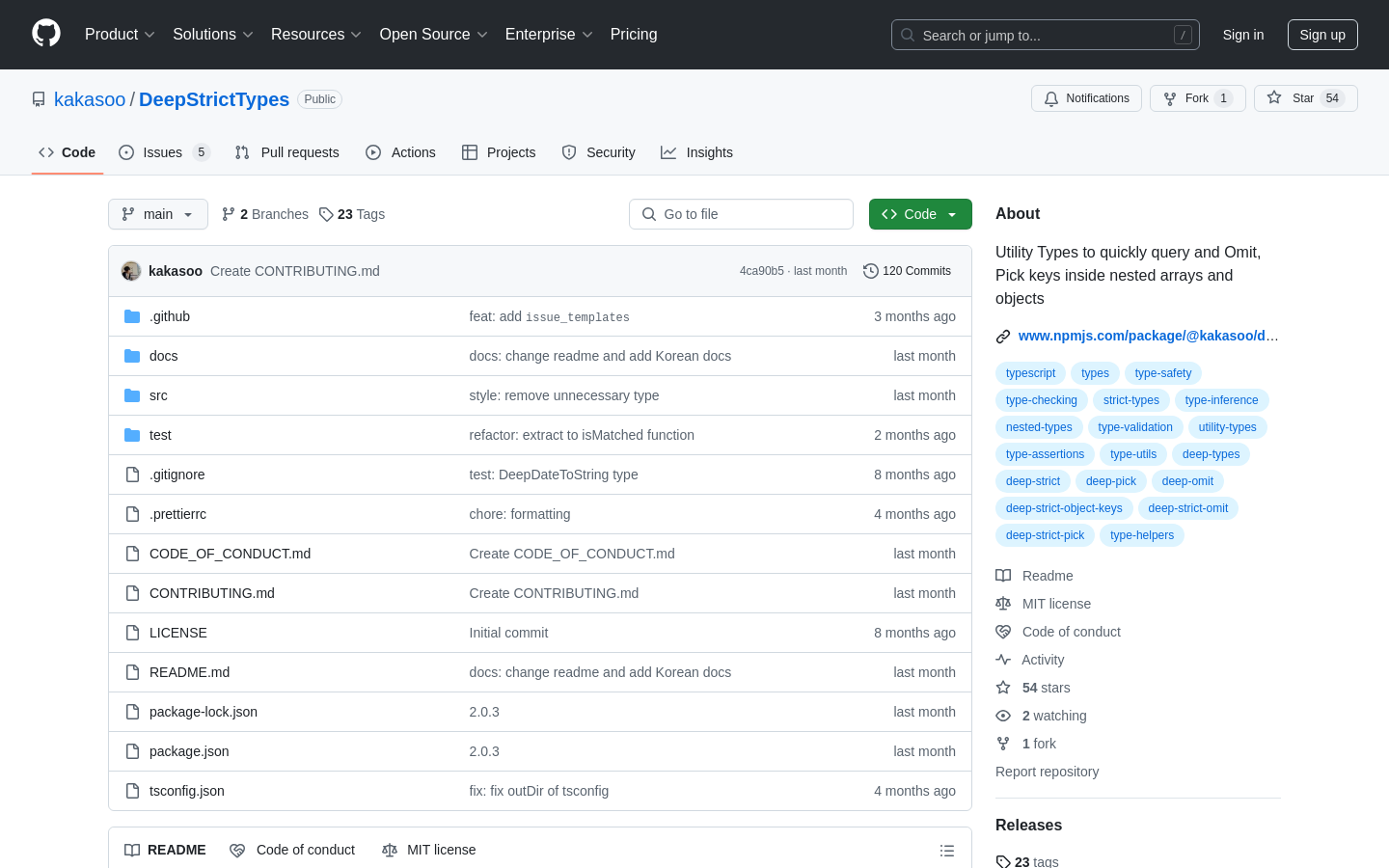Select the deep-strict-omit topic tag
Image resolution: width=1389 pixels, height=868 pixels.
pyautogui.click(x=1188, y=508)
